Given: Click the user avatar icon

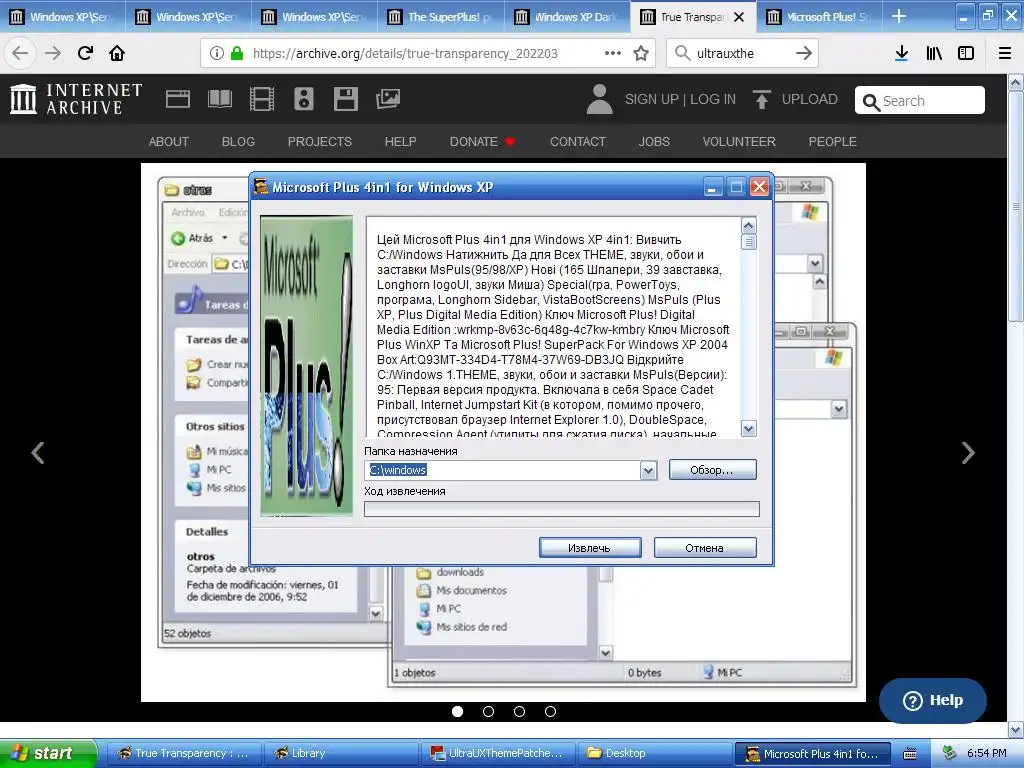Looking at the screenshot, I should pos(600,99).
